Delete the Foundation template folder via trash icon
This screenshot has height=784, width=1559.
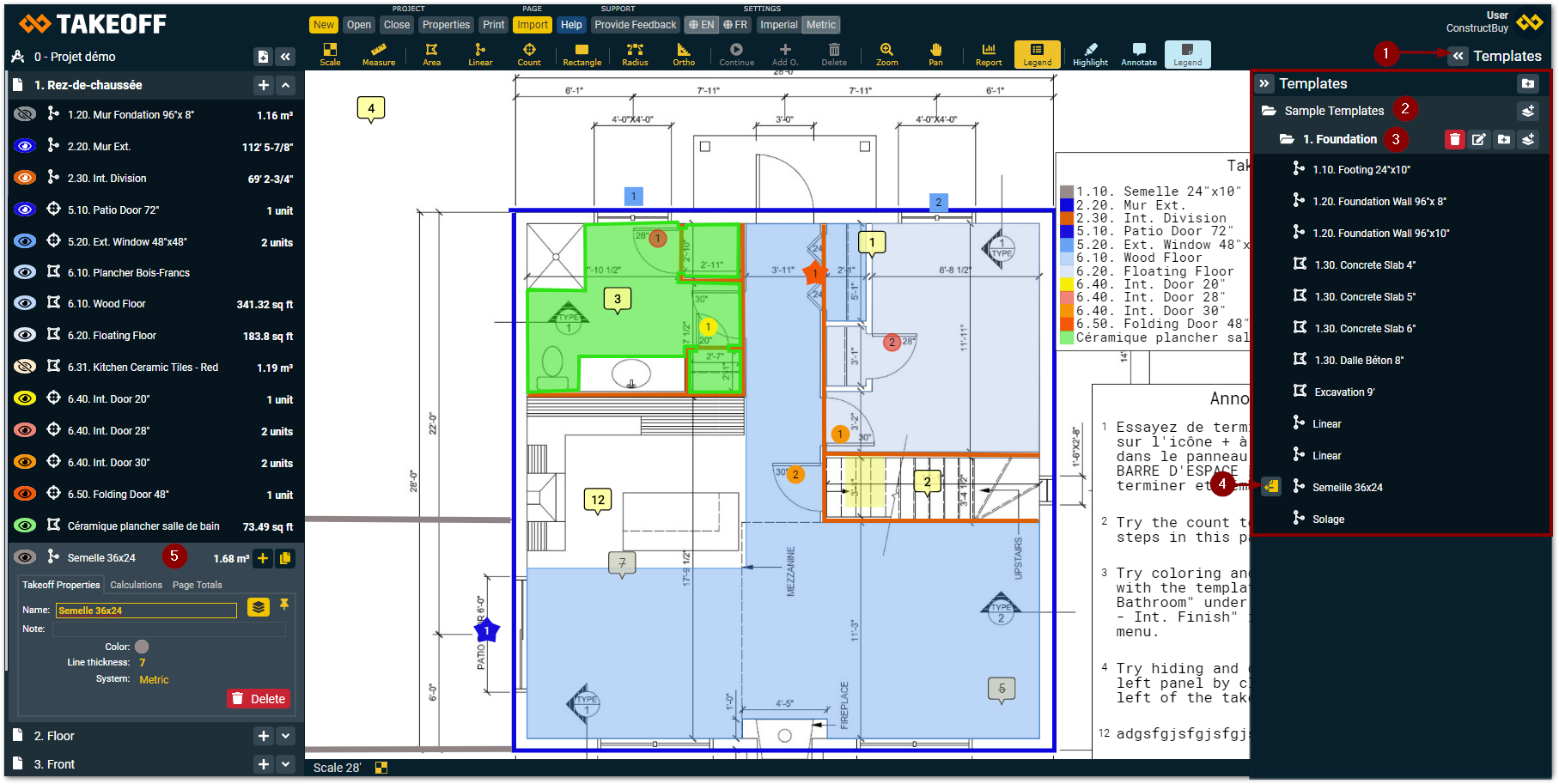pyautogui.click(x=1455, y=139)
